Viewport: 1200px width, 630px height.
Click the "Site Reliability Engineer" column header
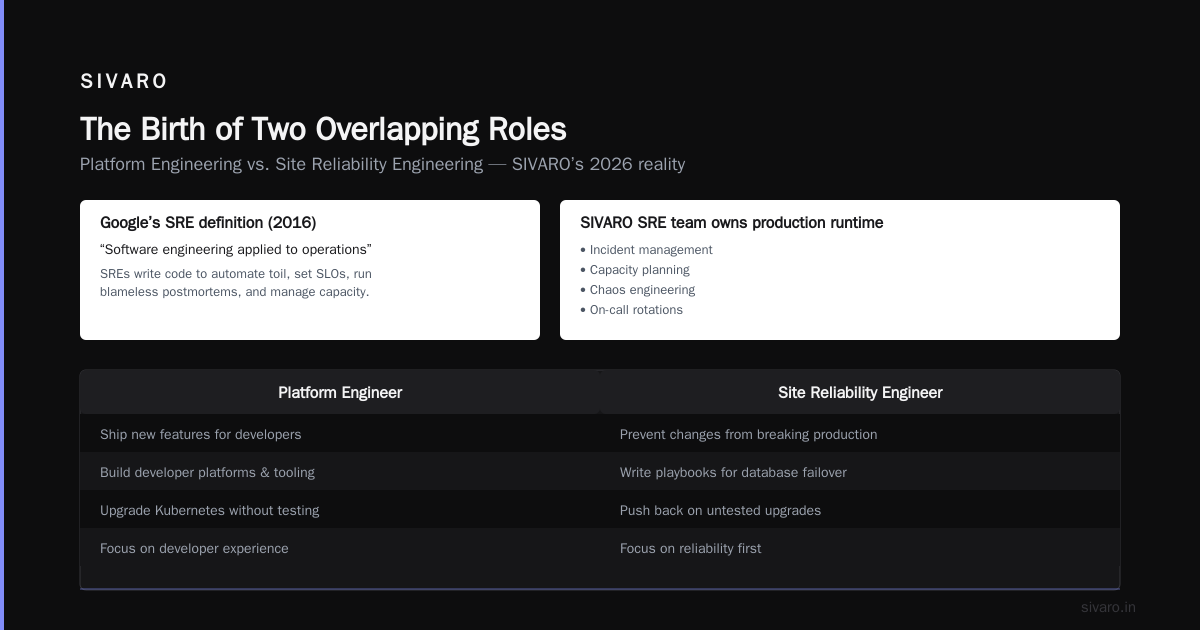860,392
